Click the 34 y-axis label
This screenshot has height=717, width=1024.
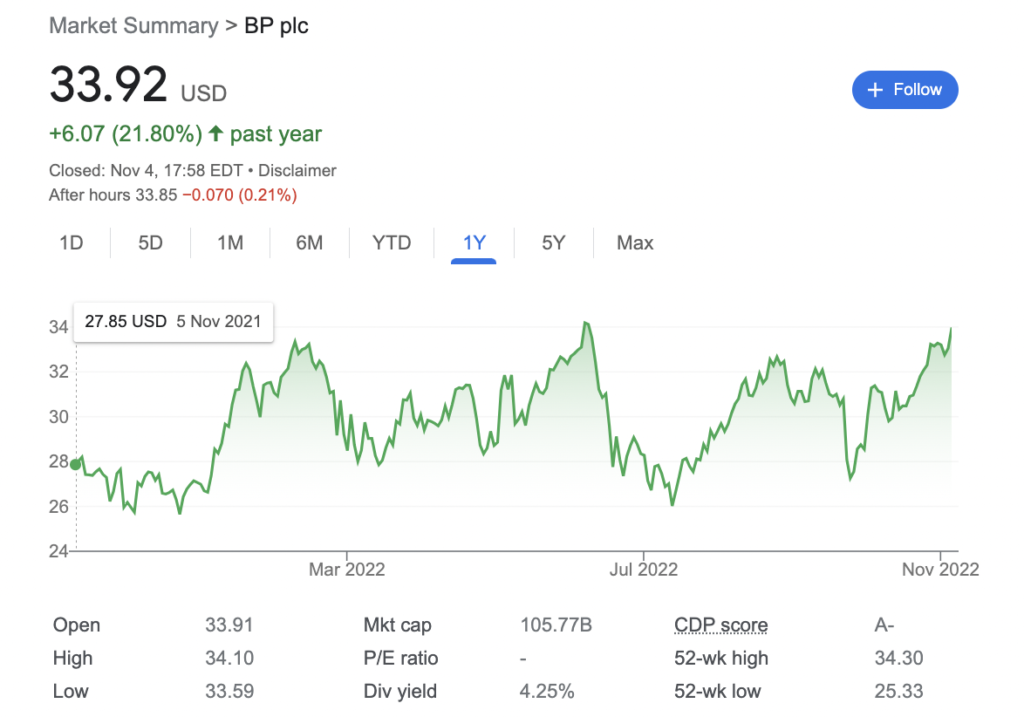(x=59, y=327)
